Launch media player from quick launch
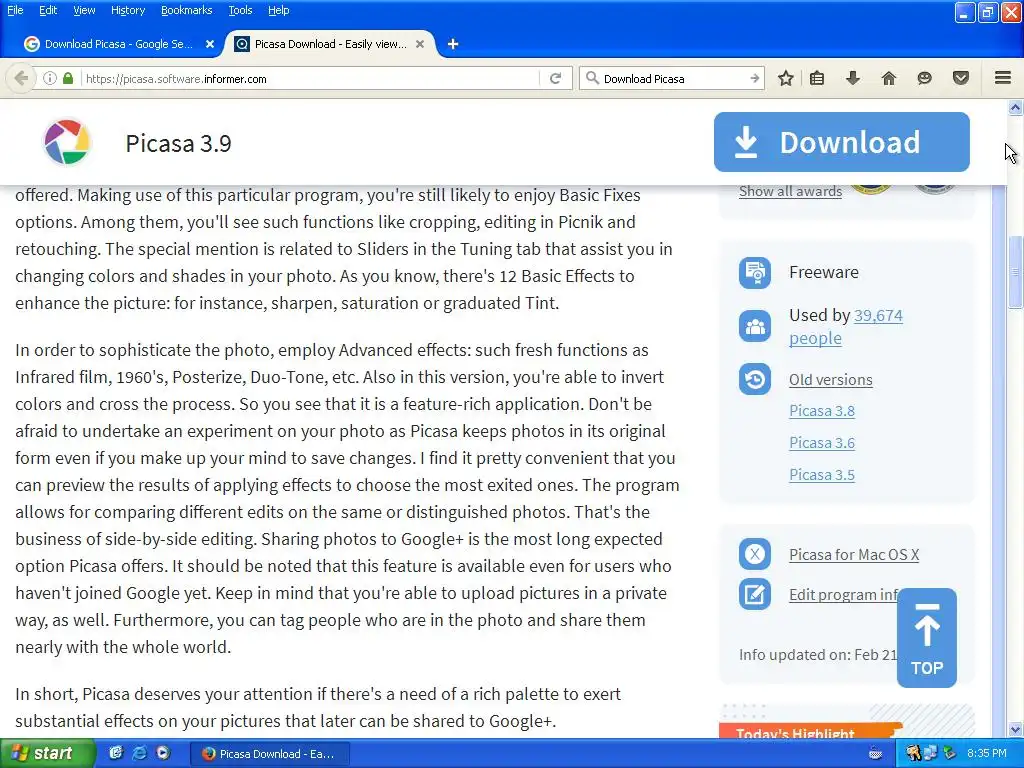Screen dimensions: 1024x768 (x=163, y=753)
